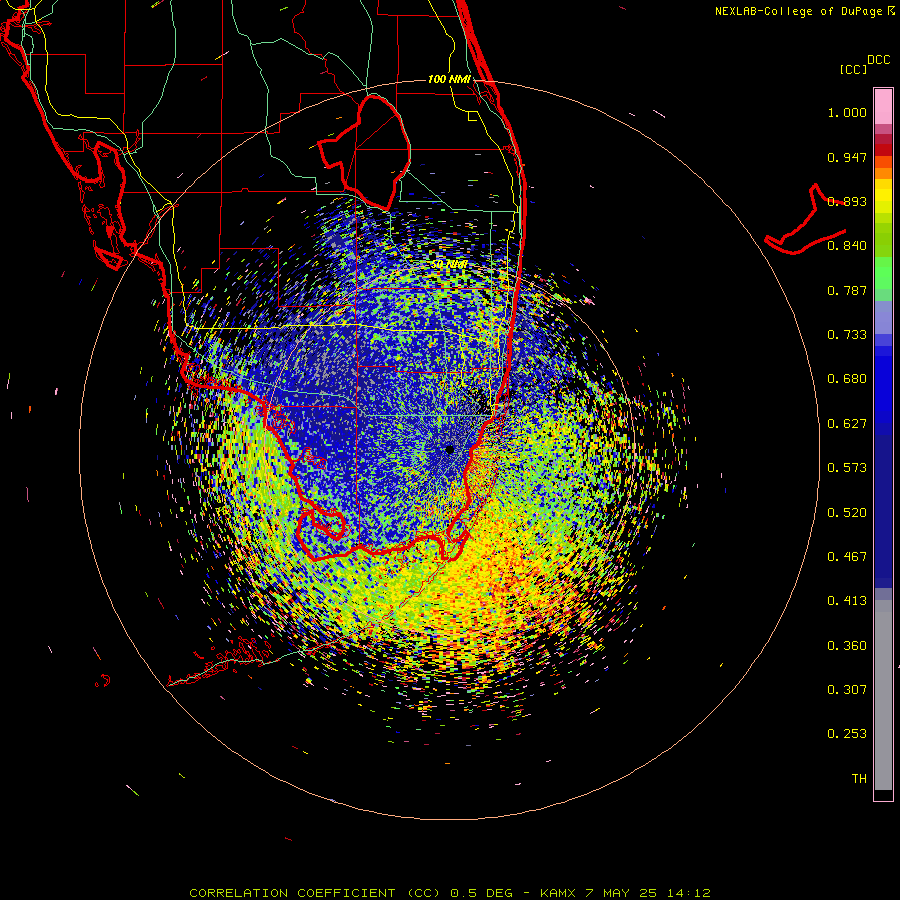
Task: Click the [CC] units label
Action: 853,69
